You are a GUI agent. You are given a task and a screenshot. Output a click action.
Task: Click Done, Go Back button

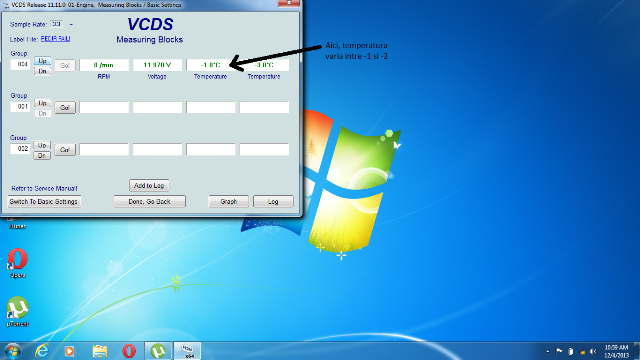(x=149, y=202)
